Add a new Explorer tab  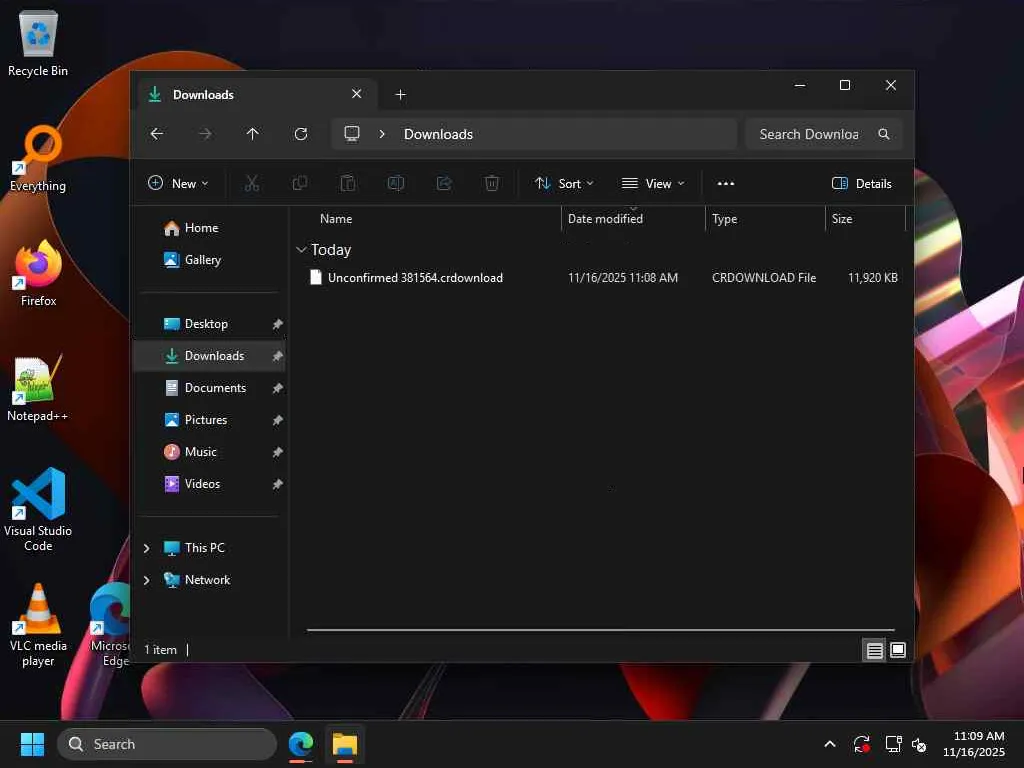point(400,95)
